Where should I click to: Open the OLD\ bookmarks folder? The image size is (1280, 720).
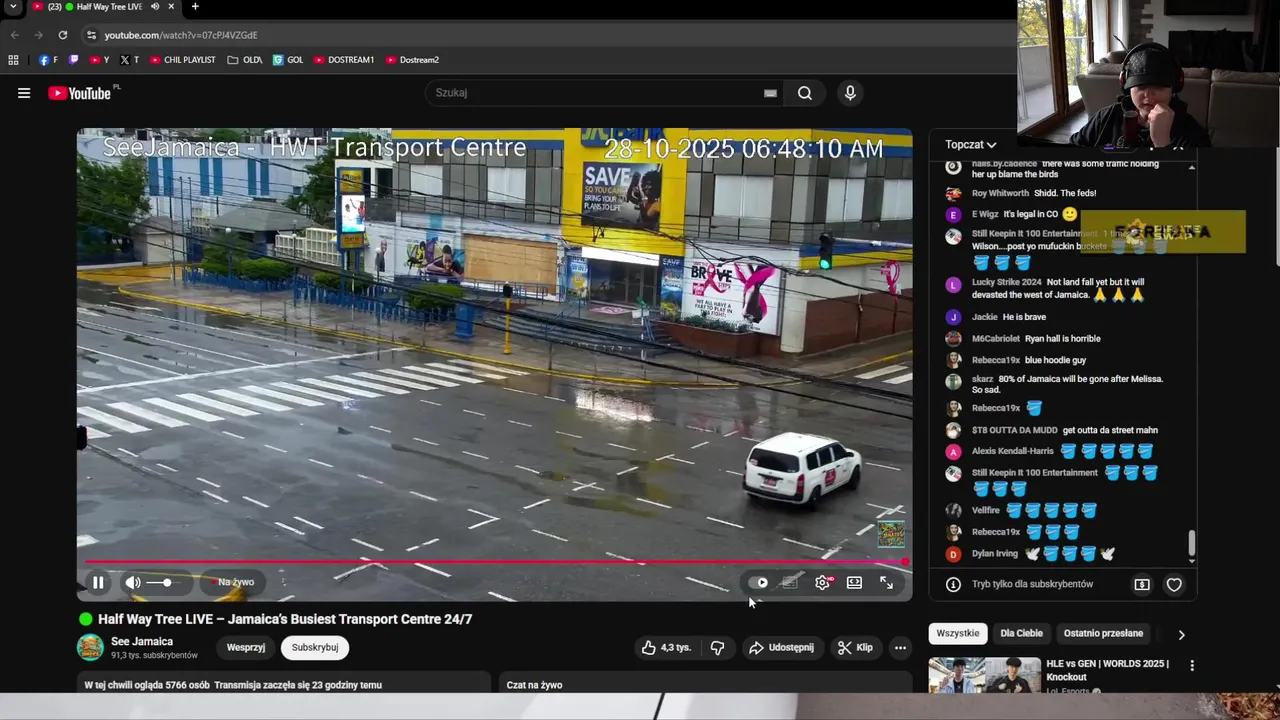click(x=245, y=60)
